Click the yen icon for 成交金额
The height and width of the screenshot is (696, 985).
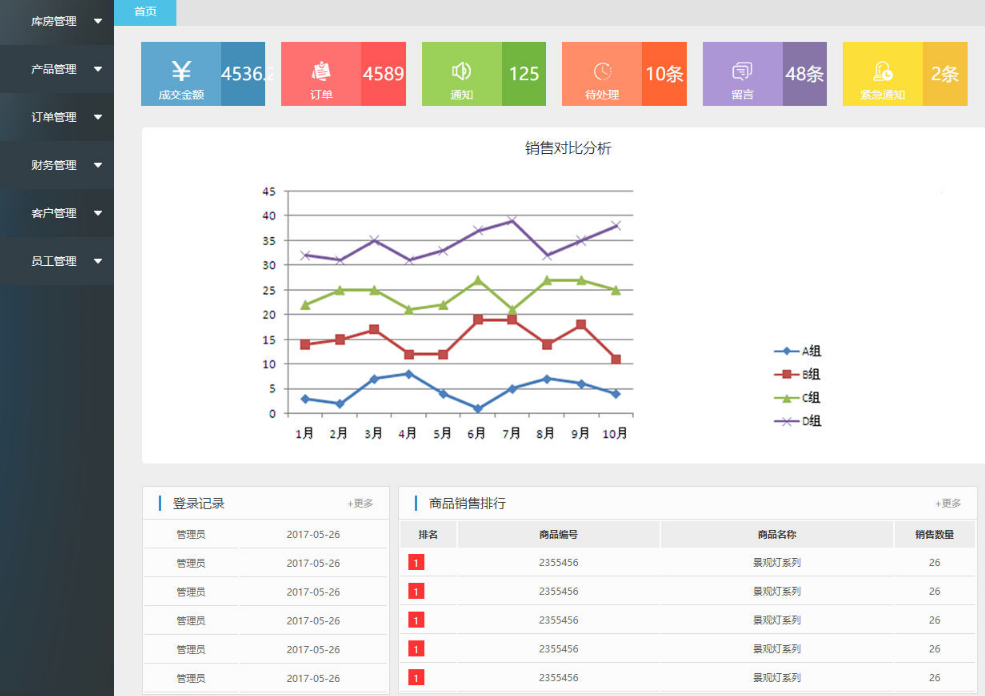181,71
